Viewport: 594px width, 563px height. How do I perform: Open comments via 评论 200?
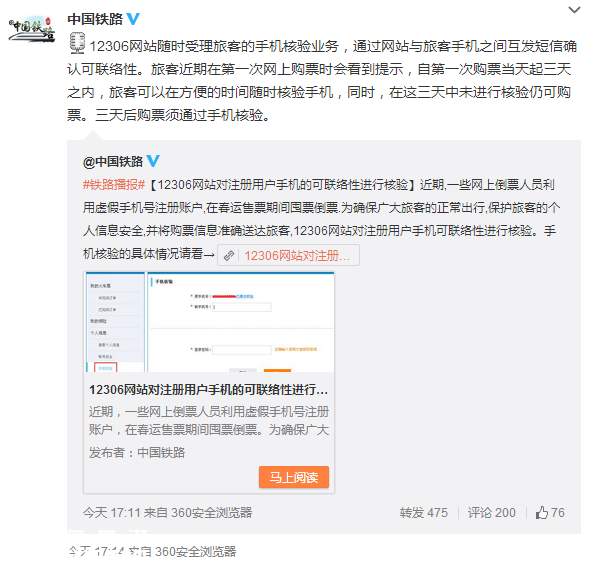[x=491, y=513]
